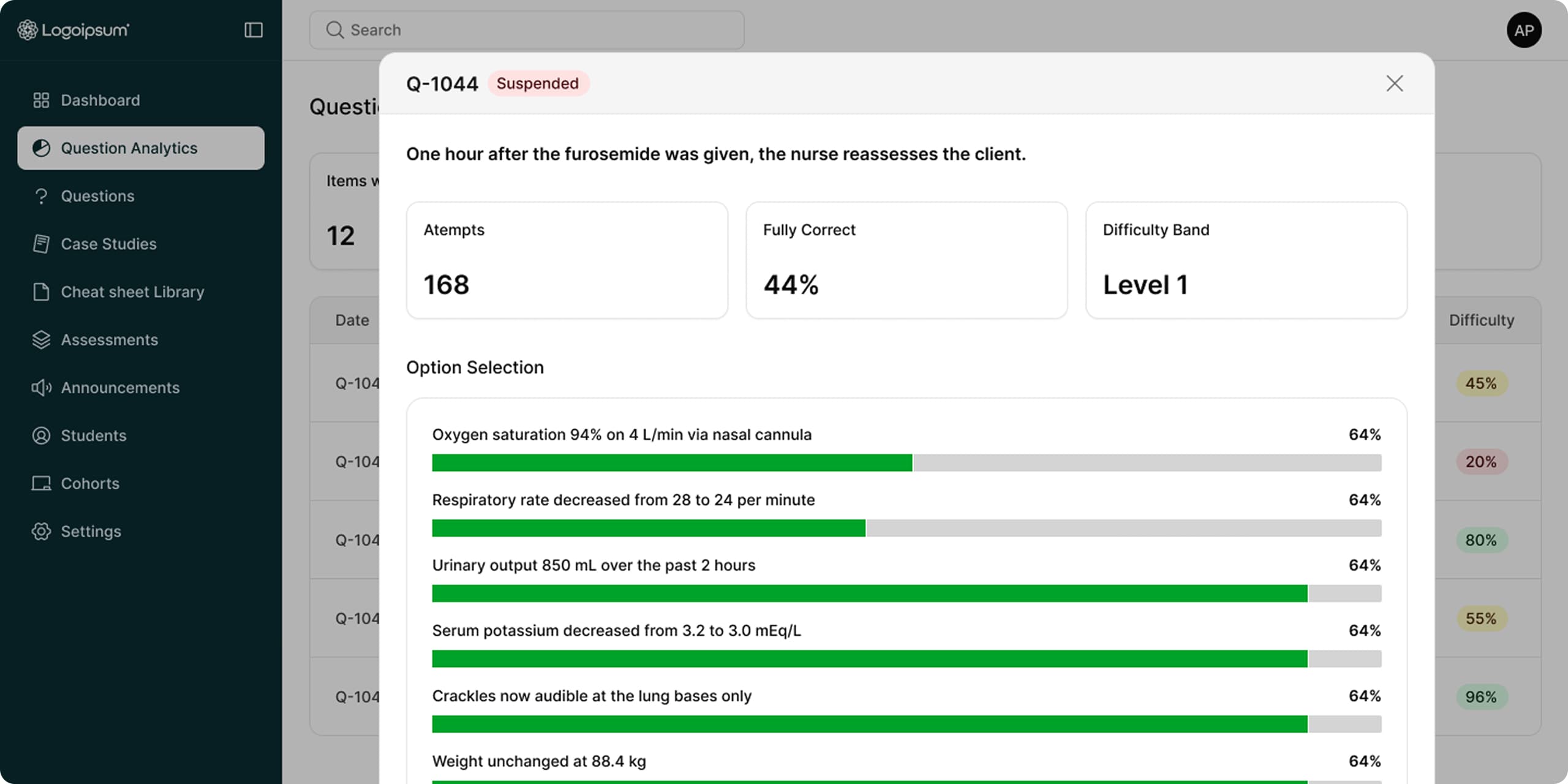Open Dashboard from the sidebar

click(141, 100)
